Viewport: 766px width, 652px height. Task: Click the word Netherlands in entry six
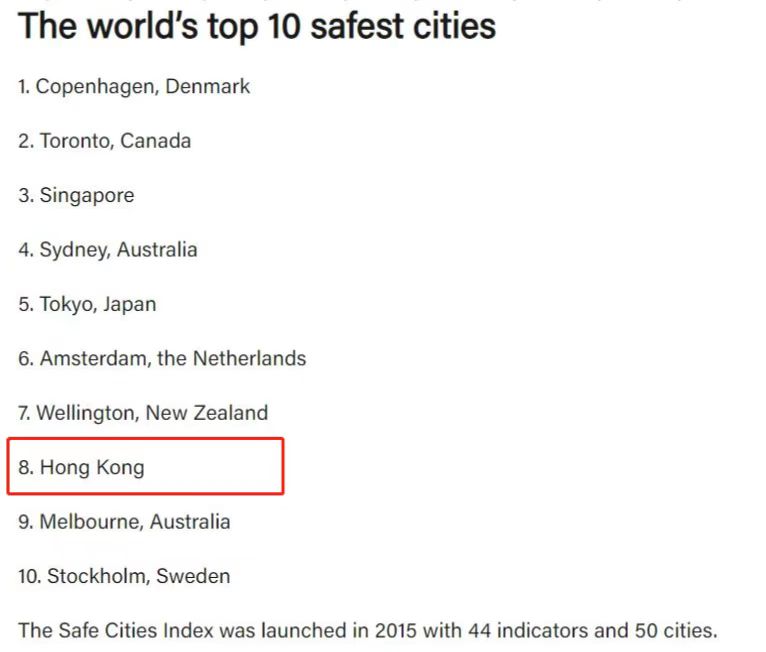(x=250, y=358)
